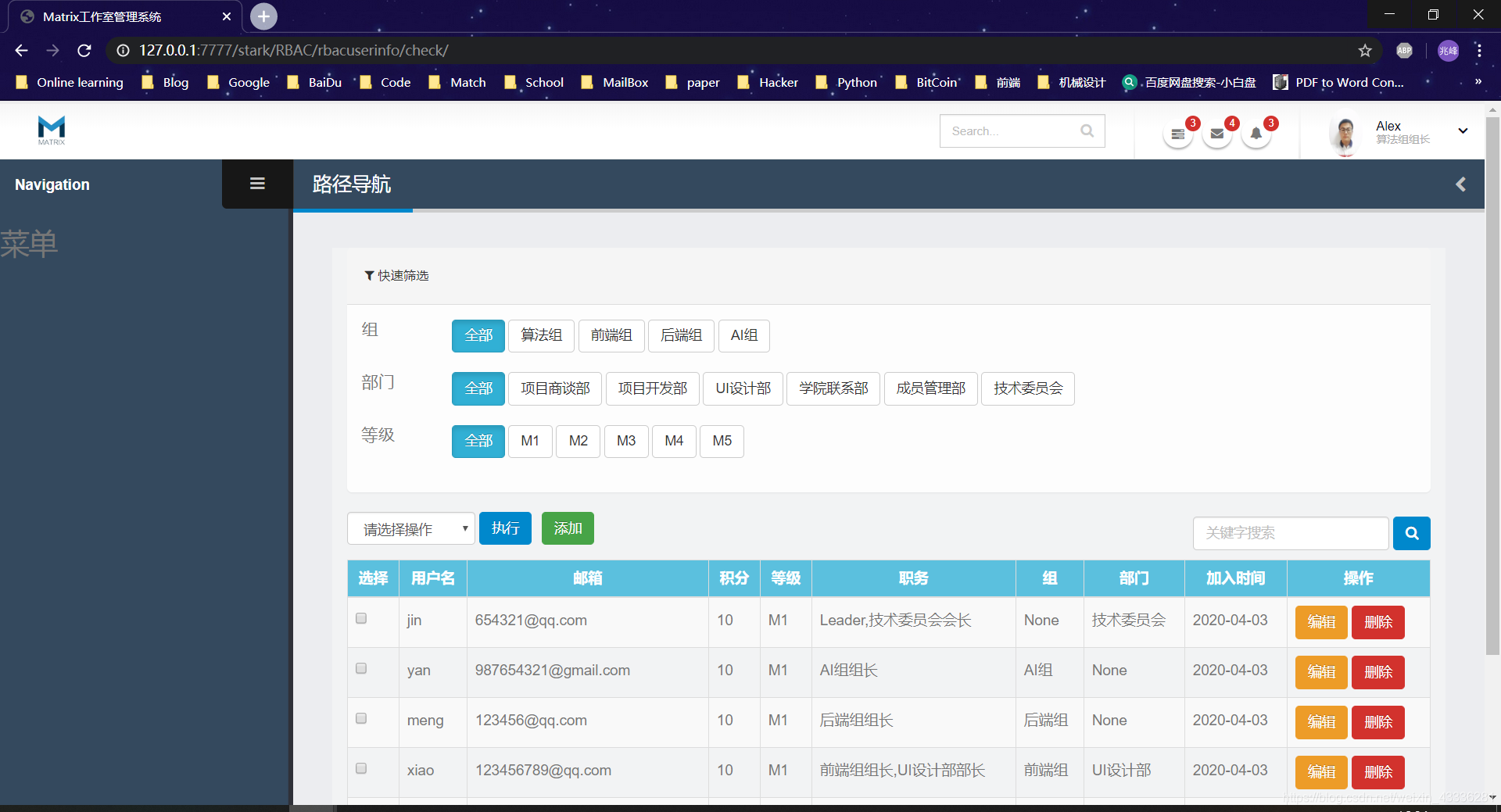1501x812 pixels.
Task: Open the mail envelope notifications icon
Action: pyautogui.click(x=1217, y=134)
